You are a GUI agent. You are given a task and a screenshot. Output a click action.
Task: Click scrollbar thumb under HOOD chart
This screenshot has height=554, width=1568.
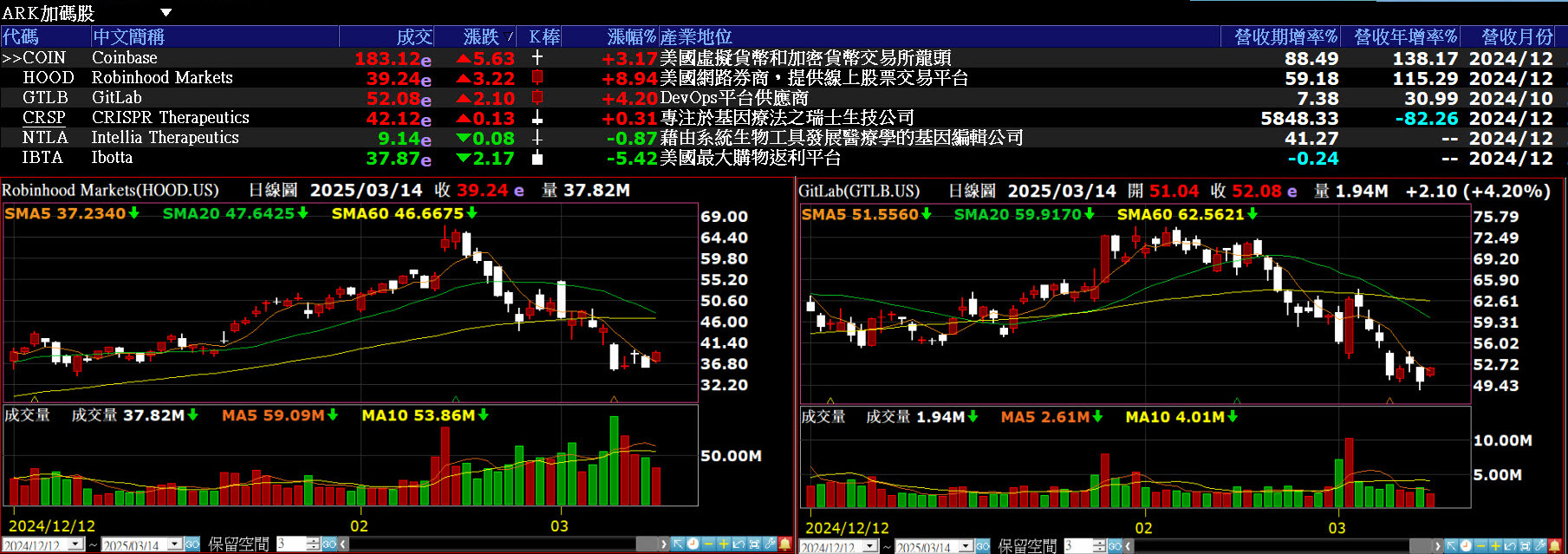point(647,544)
